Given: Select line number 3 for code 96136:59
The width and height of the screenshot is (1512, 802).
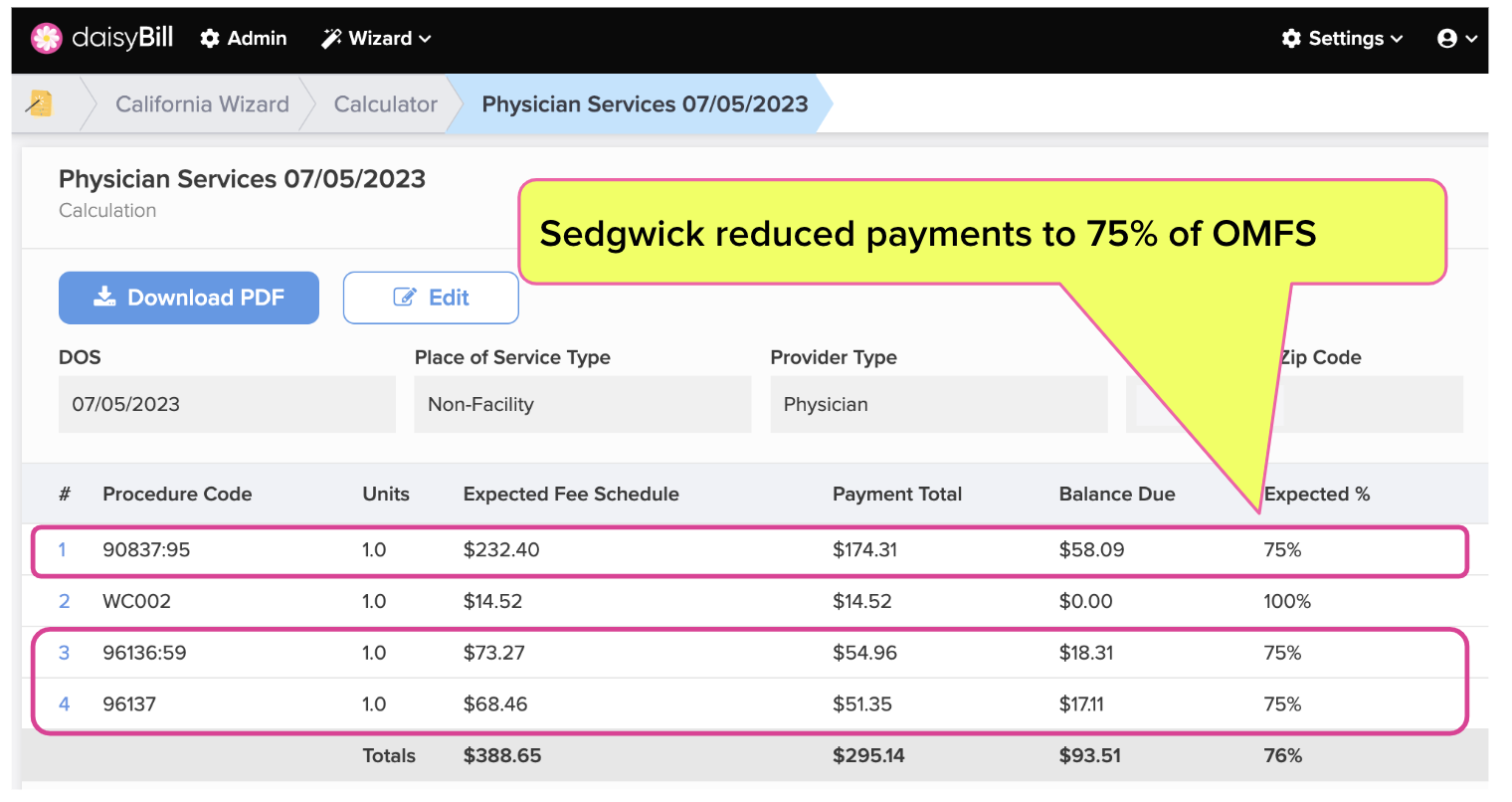Looking at the screenshot, I should pyautogui.click(x=63, y=652).
